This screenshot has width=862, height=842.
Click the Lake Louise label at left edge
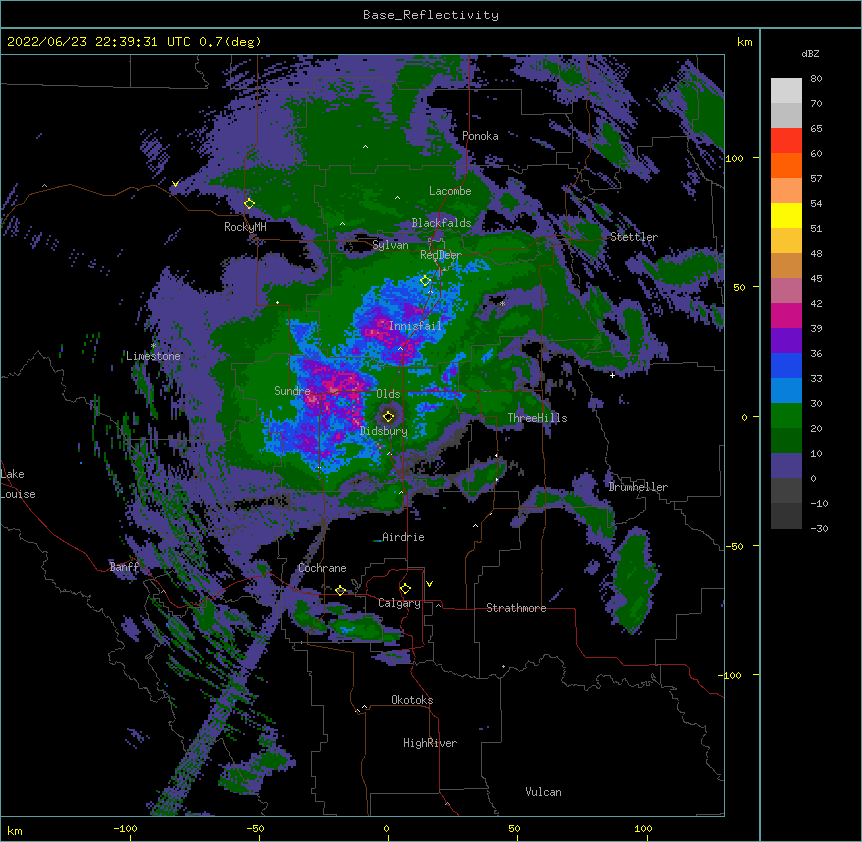(x=16, y=484)
